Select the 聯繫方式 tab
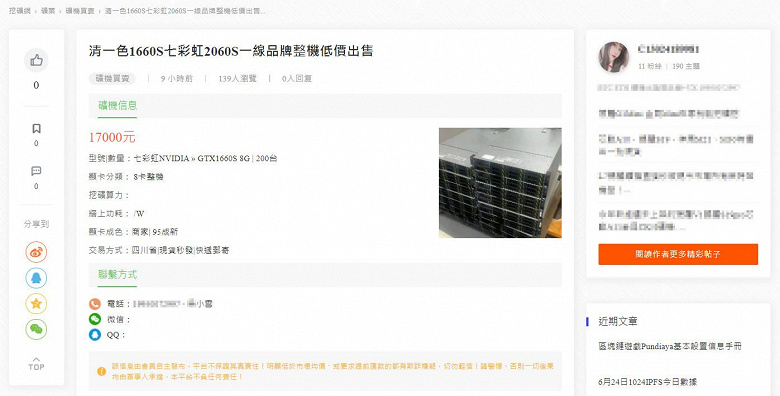This screenshot has width=780, height=396. (117, 275)
